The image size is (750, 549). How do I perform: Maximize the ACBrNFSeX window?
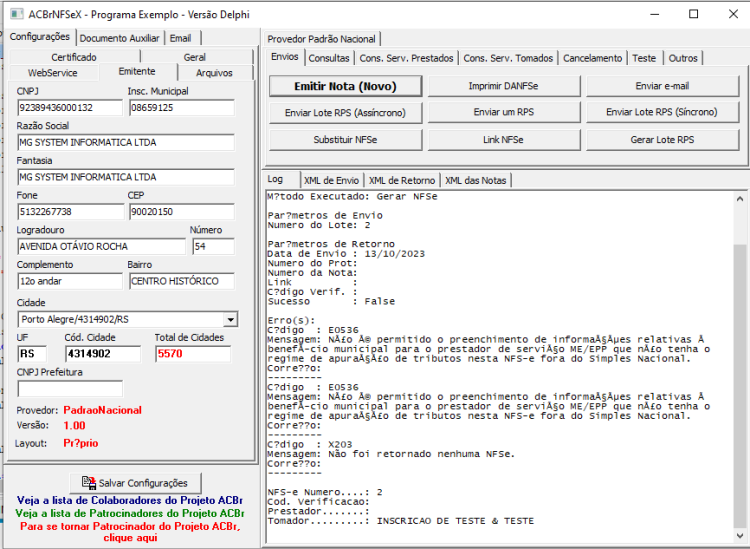[x=694, y=14]
